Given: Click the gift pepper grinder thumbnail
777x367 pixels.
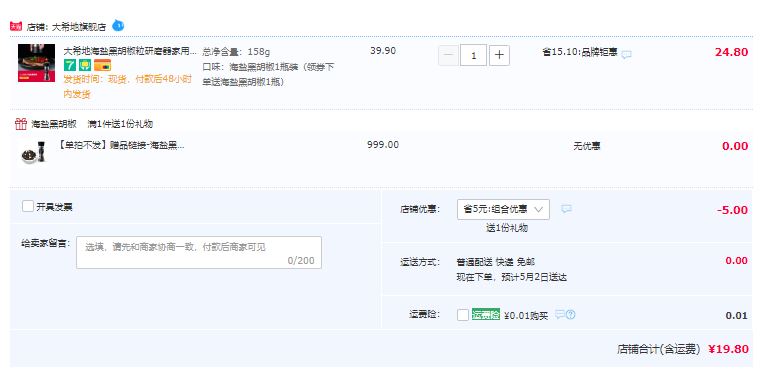Looking at the screenshot, I should pyautogui.click(x=34, y=153).
